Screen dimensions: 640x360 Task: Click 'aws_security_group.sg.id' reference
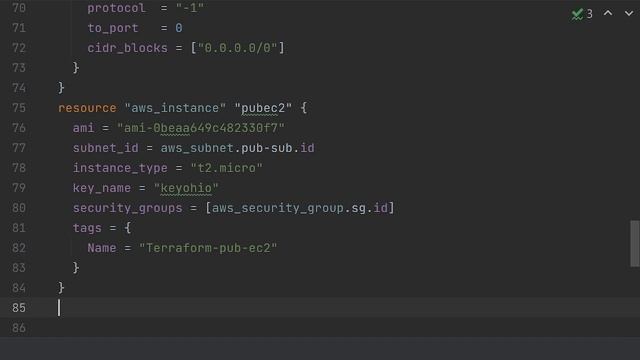[x=300, y=208]
